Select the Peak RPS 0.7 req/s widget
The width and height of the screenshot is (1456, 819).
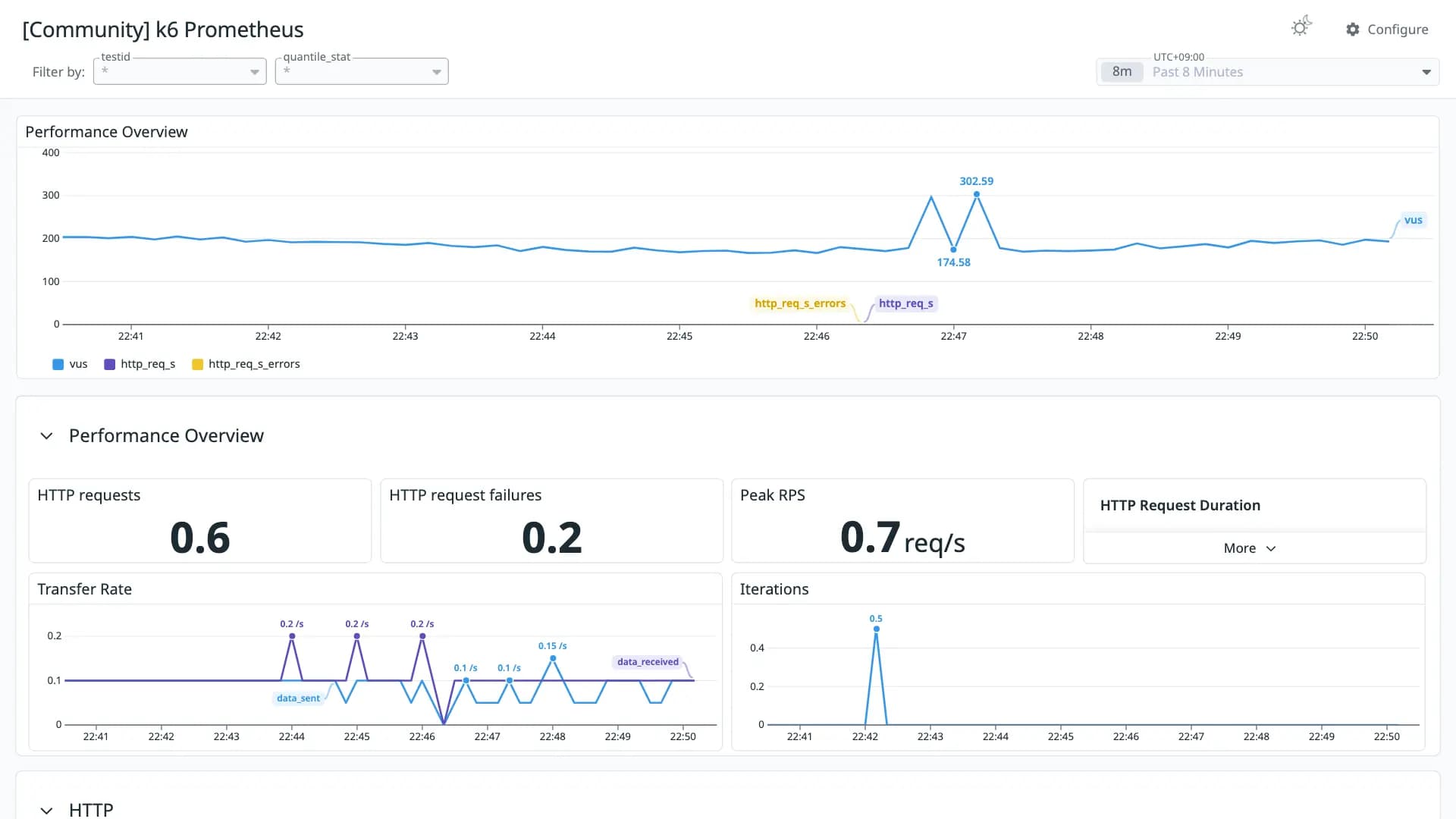902,521
